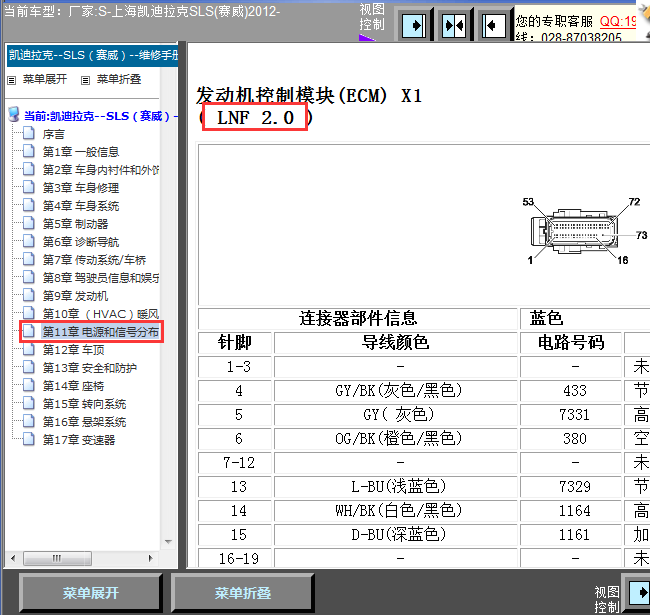
Task: Click the bottom 菜单展开 button
Action: pyautogui.click(x=91, y=593)
